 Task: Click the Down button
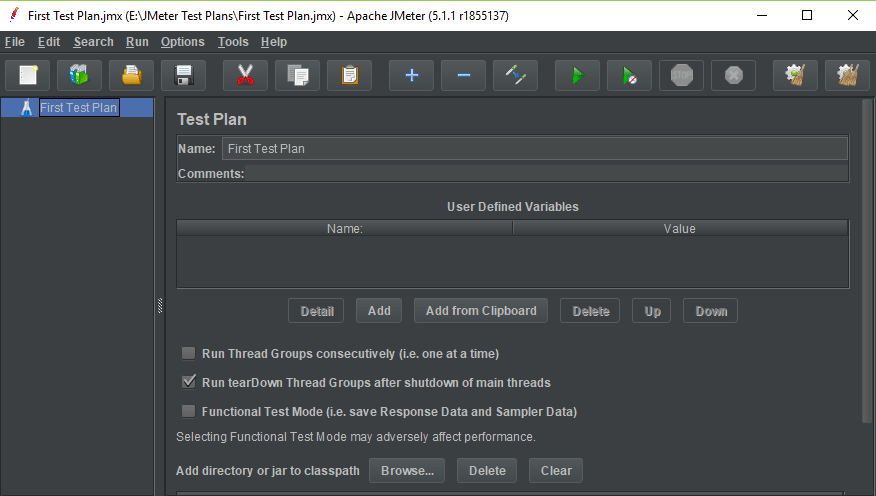pos(711,311)
